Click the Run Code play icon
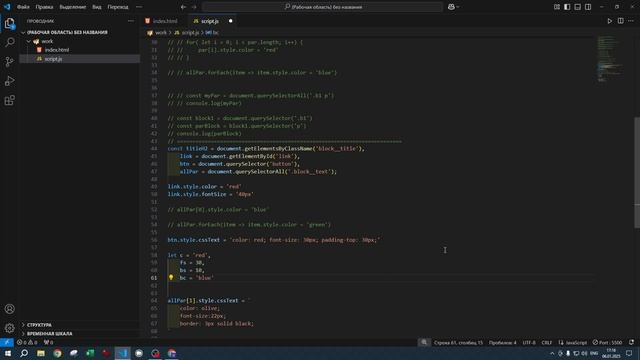The width and height of the screenshot is (640, 360). click(609, 21)
